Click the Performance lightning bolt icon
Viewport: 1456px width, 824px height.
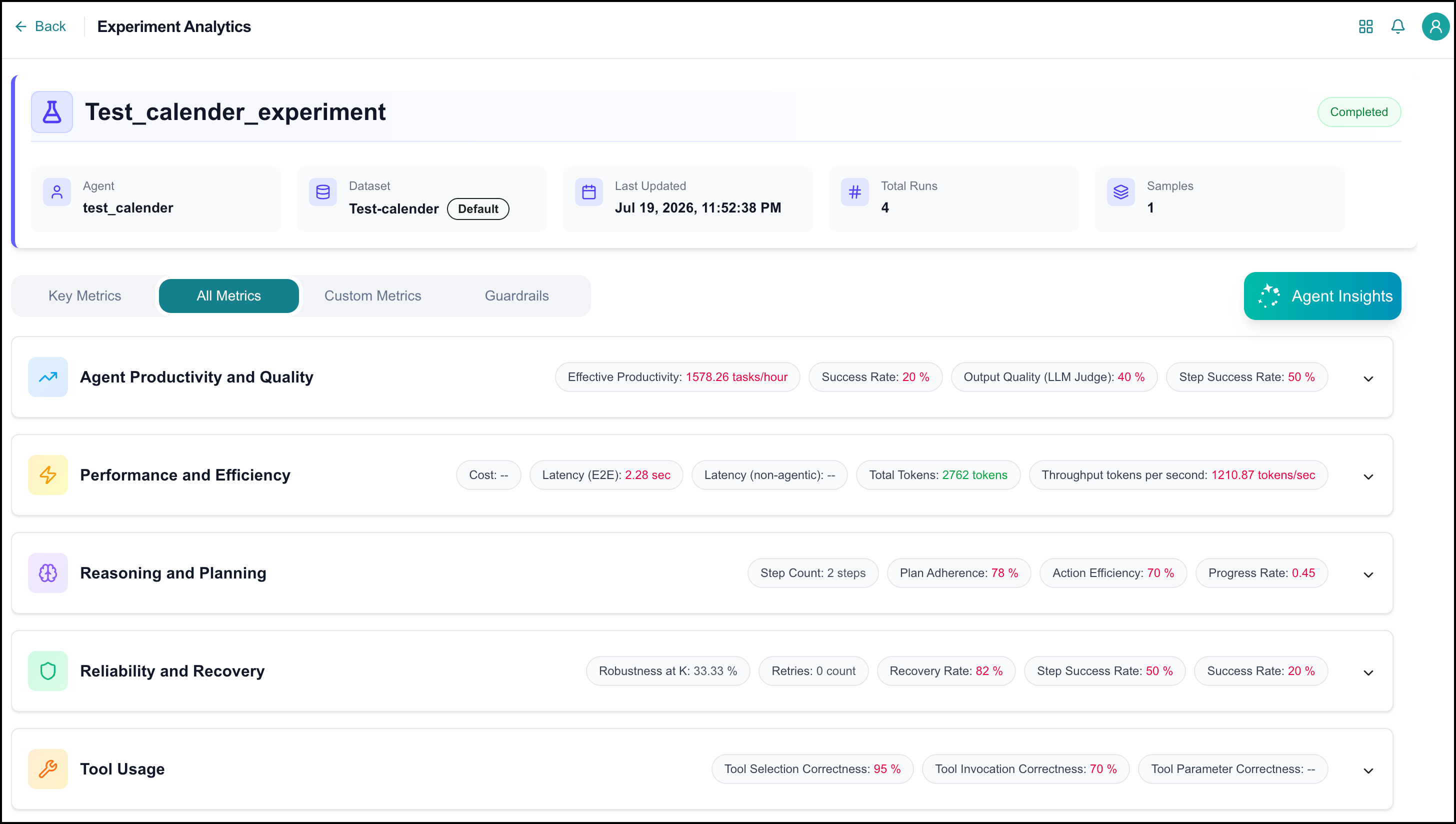pyautogui.click(x=48, y=475)
